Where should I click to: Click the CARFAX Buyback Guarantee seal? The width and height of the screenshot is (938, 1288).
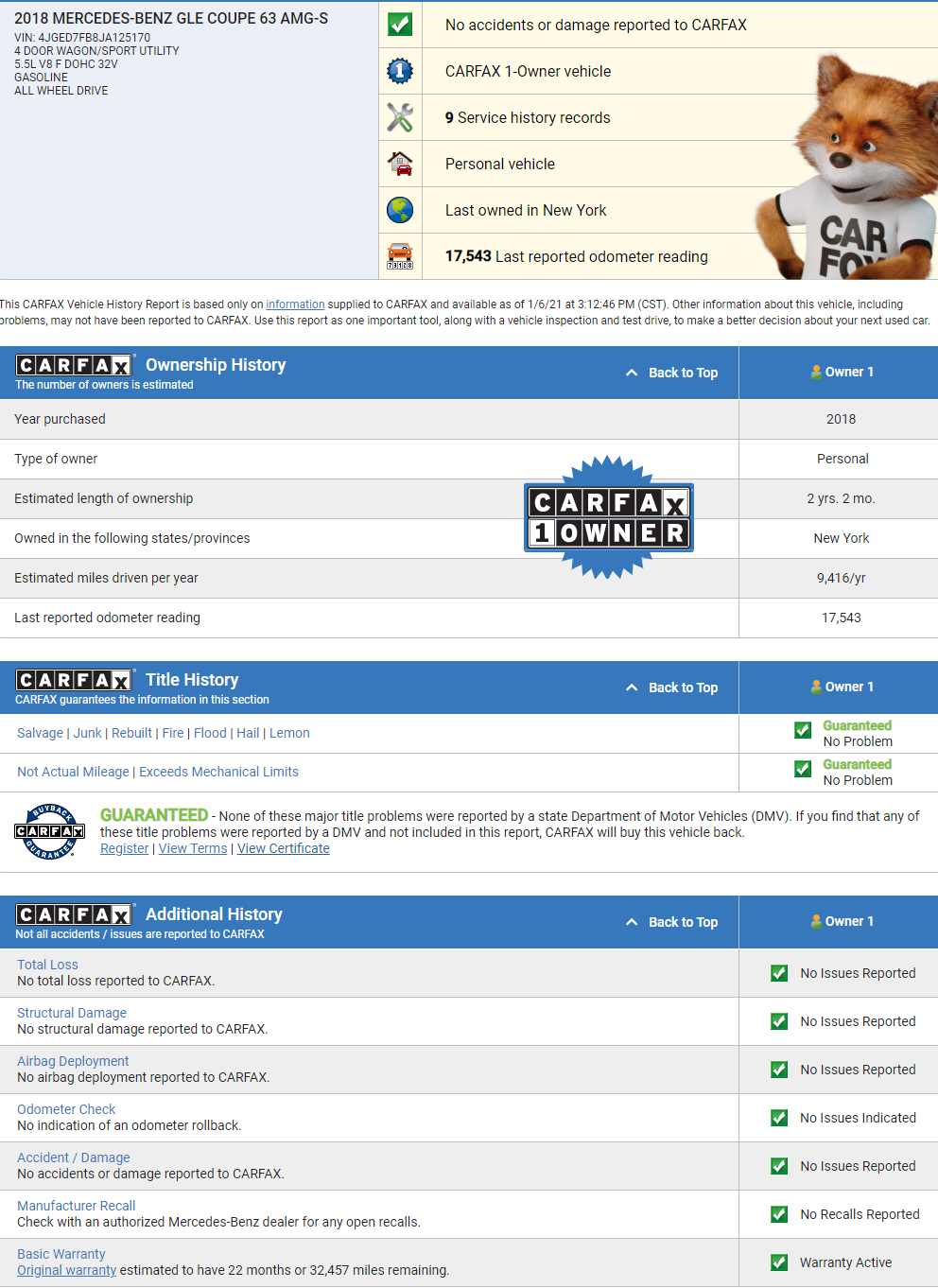click(50, 831)
